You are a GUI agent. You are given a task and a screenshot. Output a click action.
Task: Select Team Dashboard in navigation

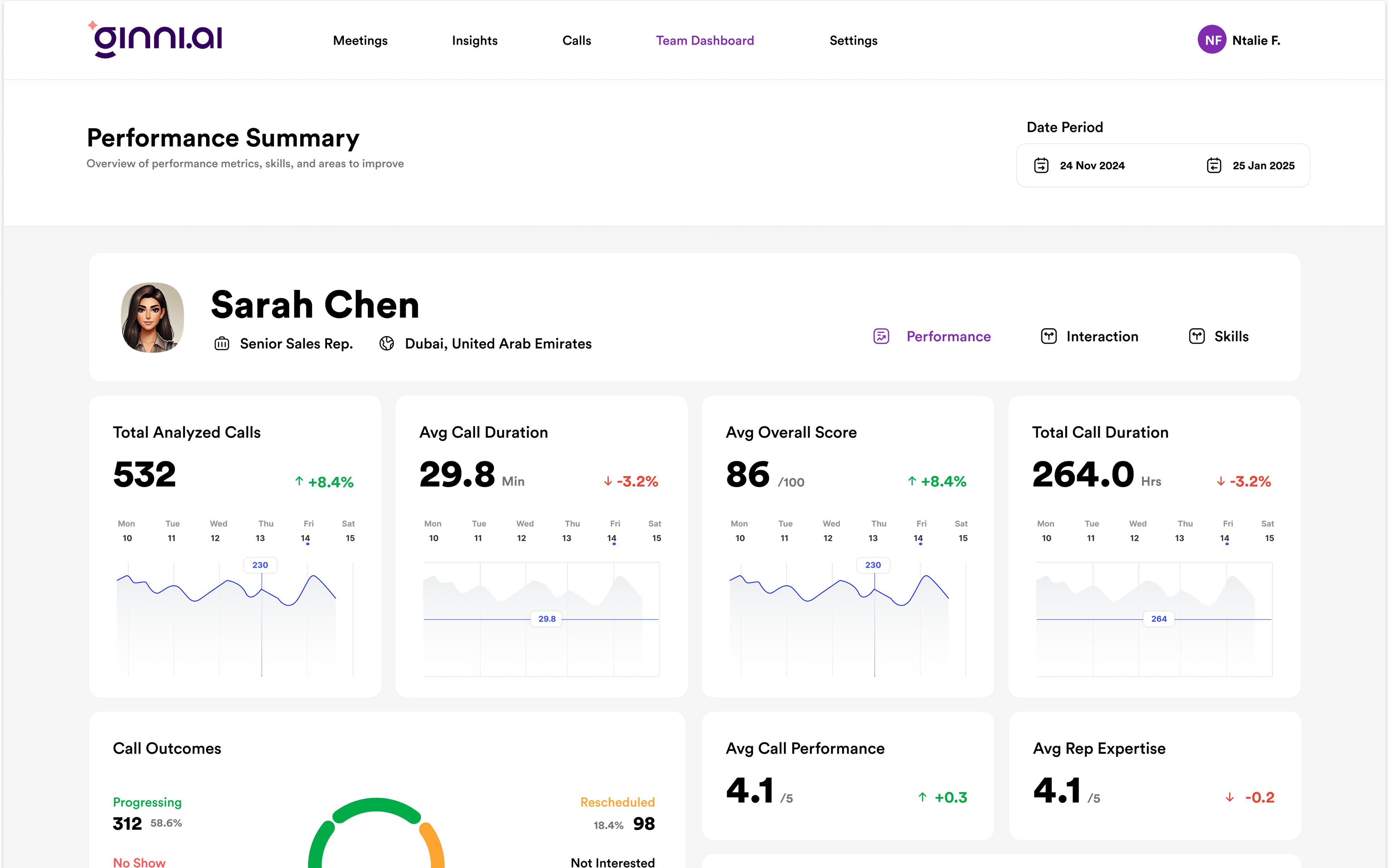click(x=705, y=41)
